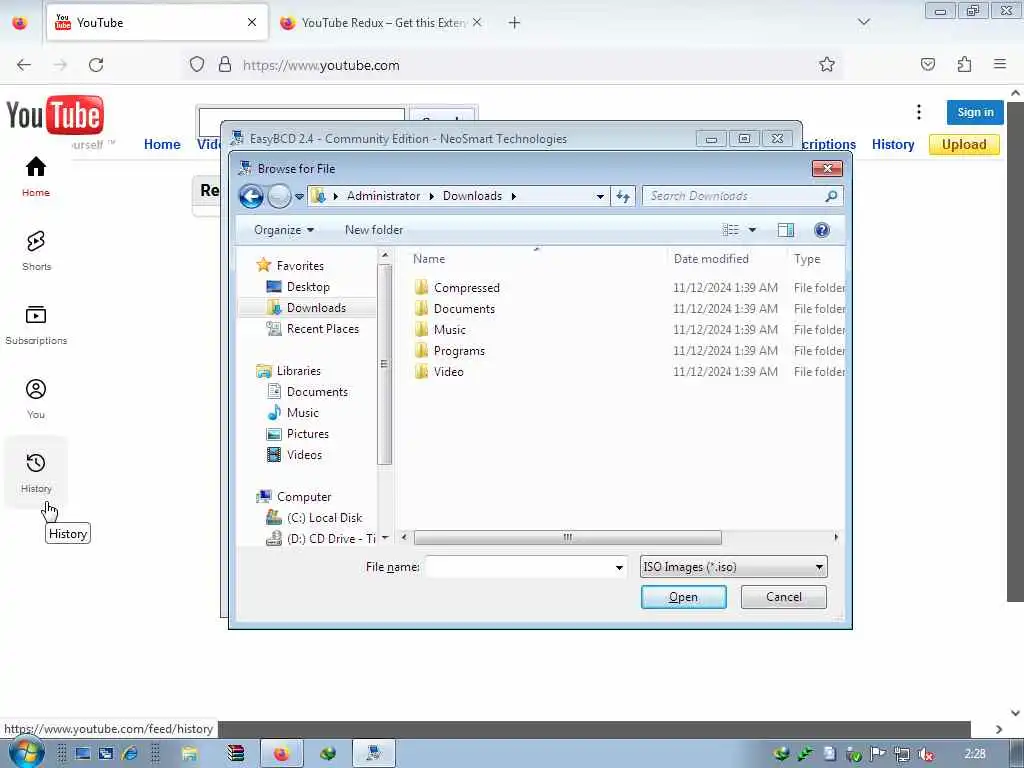Cancel the Browse for File dialog
This screenshot has height=768, width=1024.
pyautogui.click(x=783, y=597)
